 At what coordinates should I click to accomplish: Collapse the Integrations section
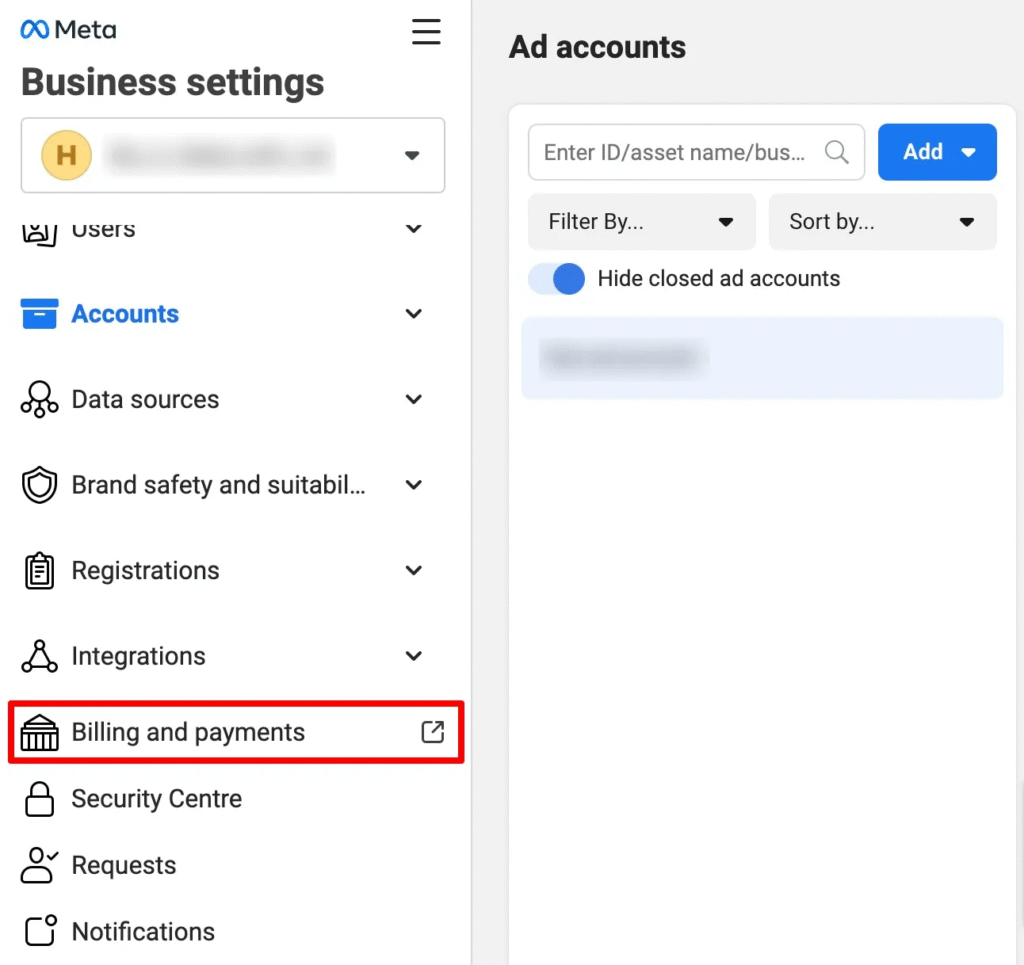click(x=413, y=656)
